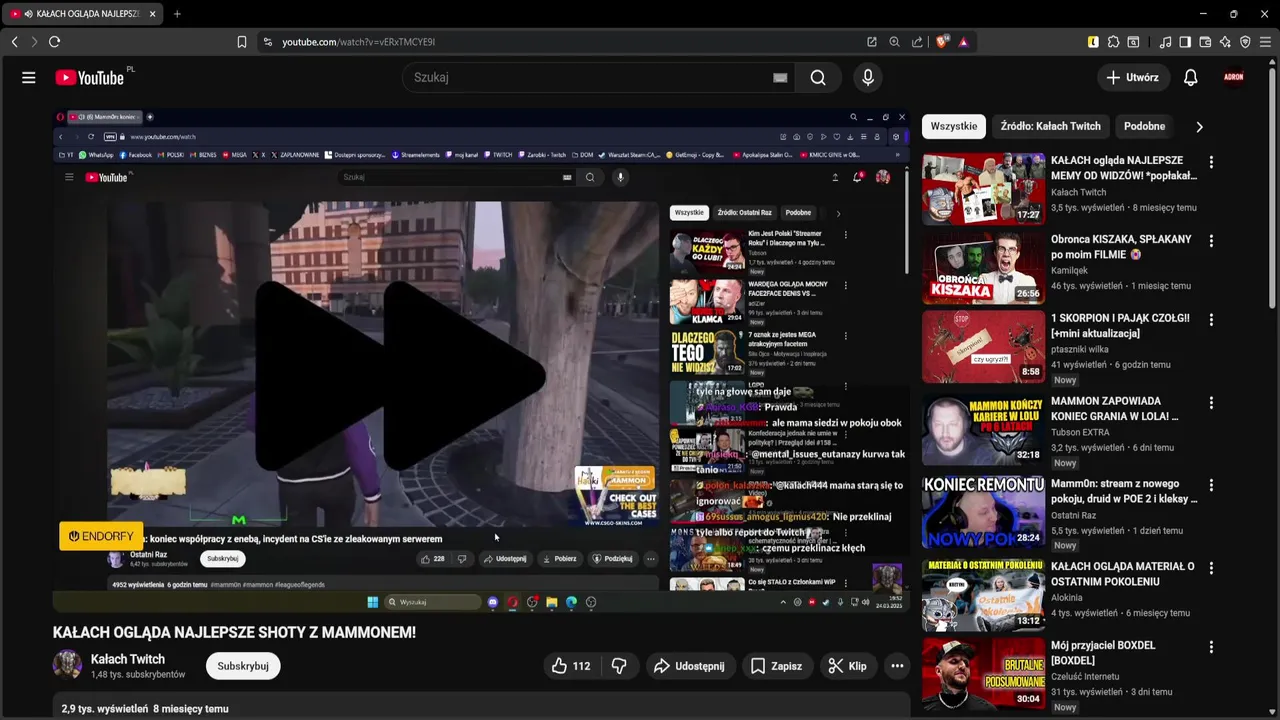Open options for NAJLEPSZE MEMY OD WIDZÓW video
Viewport: 1280px width, 720px height.
tap(1211, 162)
